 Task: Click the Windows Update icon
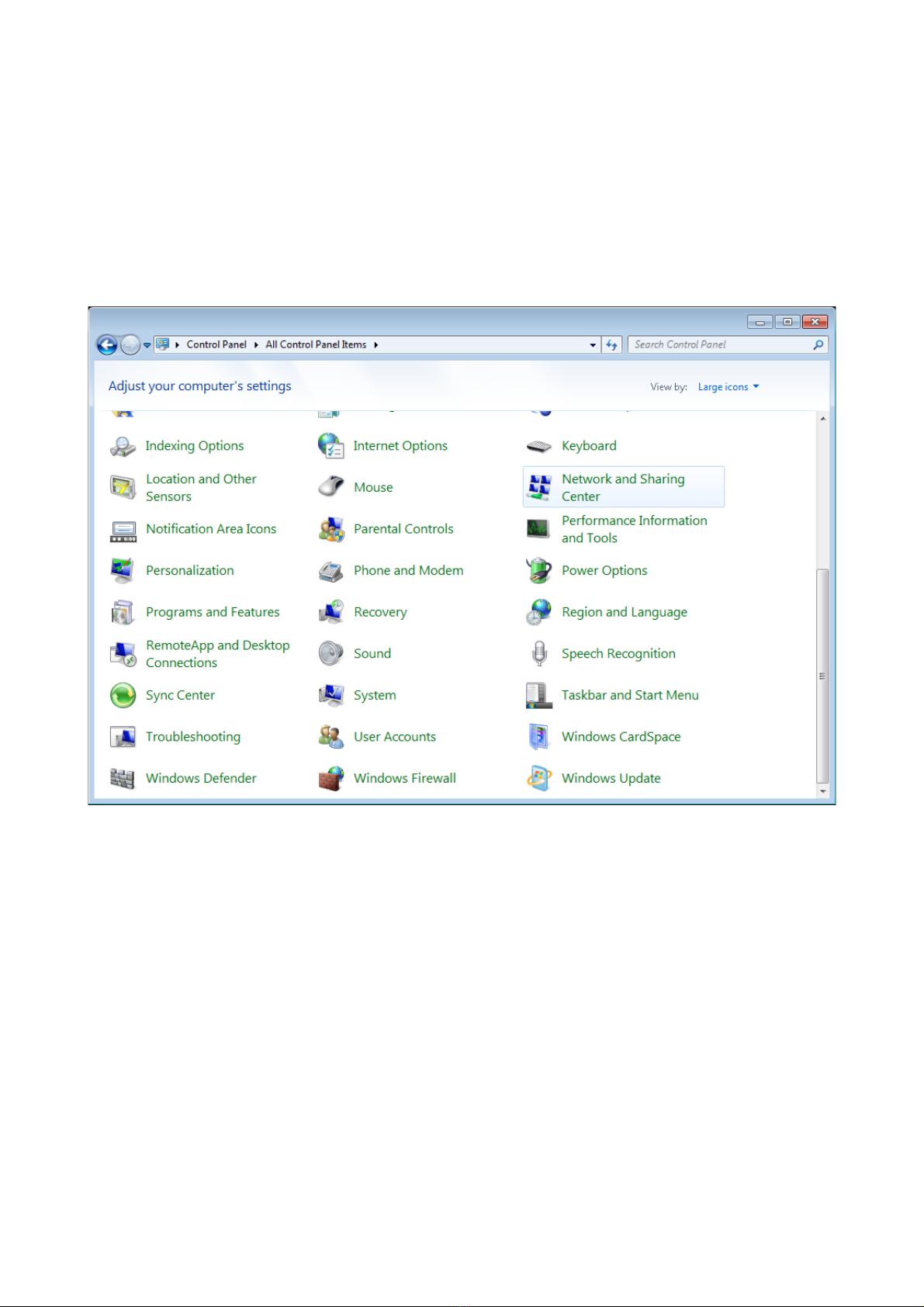pyautogui.click(x=539, y=779)
